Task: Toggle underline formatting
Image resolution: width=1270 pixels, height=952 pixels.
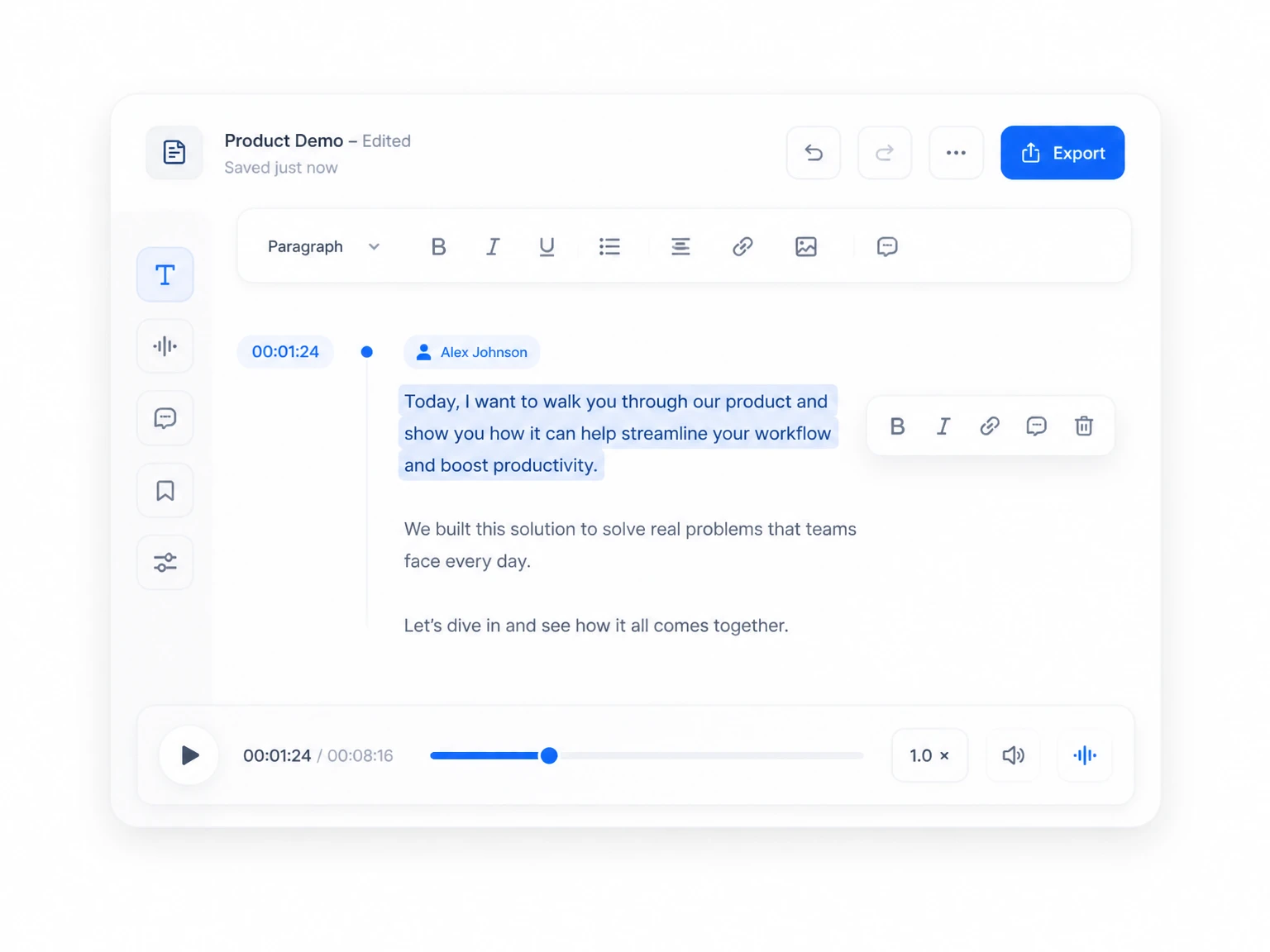Action: point(547,246)
